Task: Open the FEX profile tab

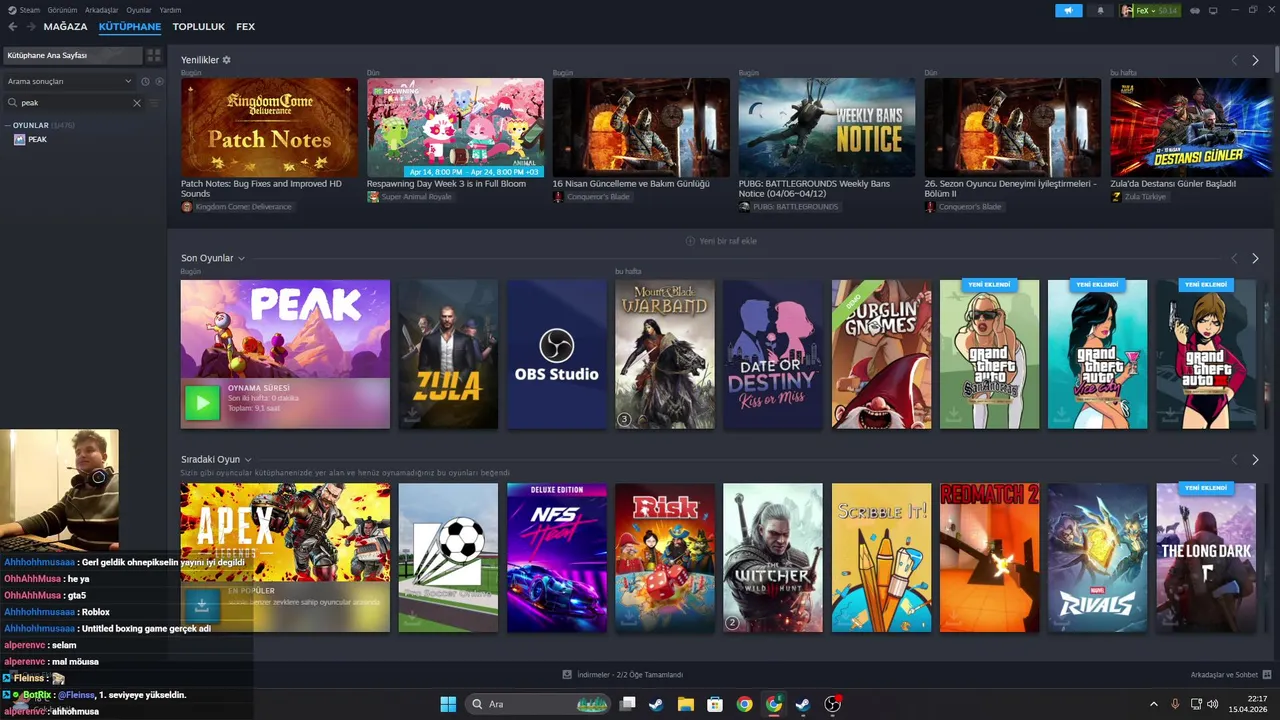Action: (x=245, y=27)
